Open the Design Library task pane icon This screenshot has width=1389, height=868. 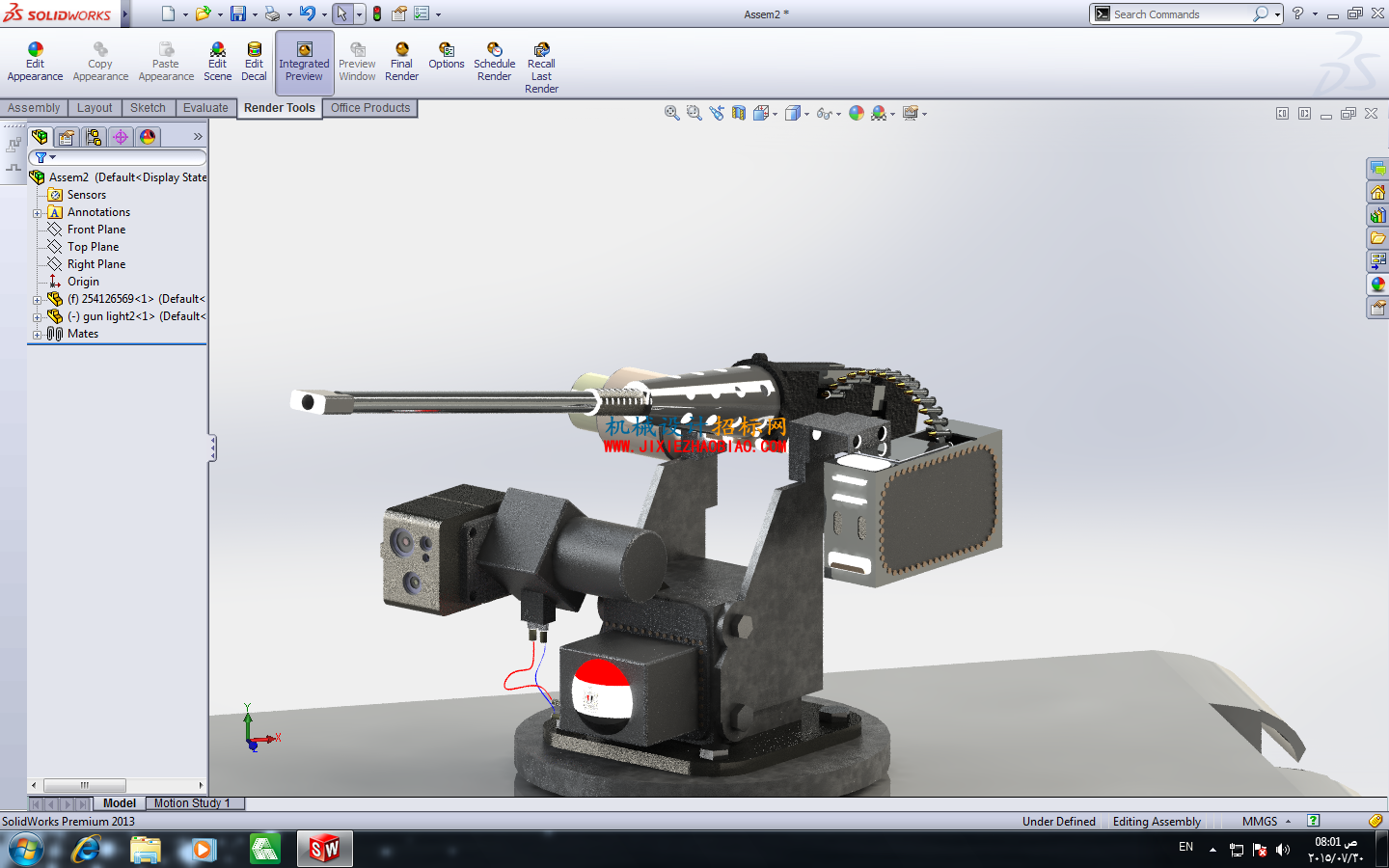(x=1377, y=216)
